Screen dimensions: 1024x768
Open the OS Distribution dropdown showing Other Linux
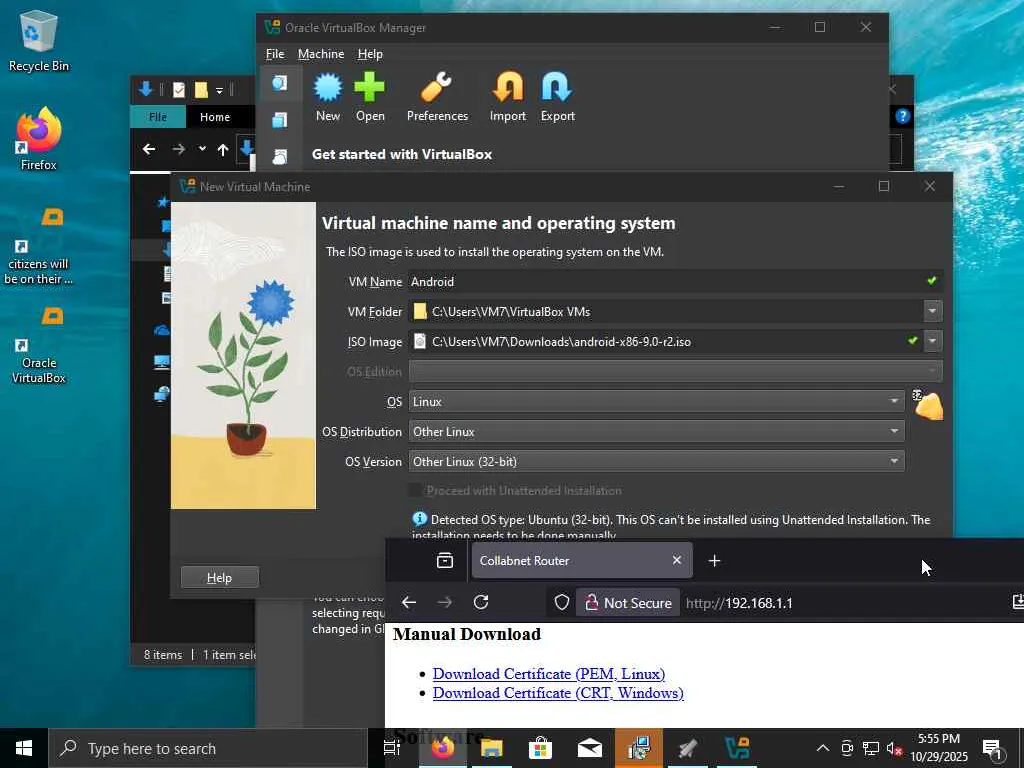[x=656, y=431]
